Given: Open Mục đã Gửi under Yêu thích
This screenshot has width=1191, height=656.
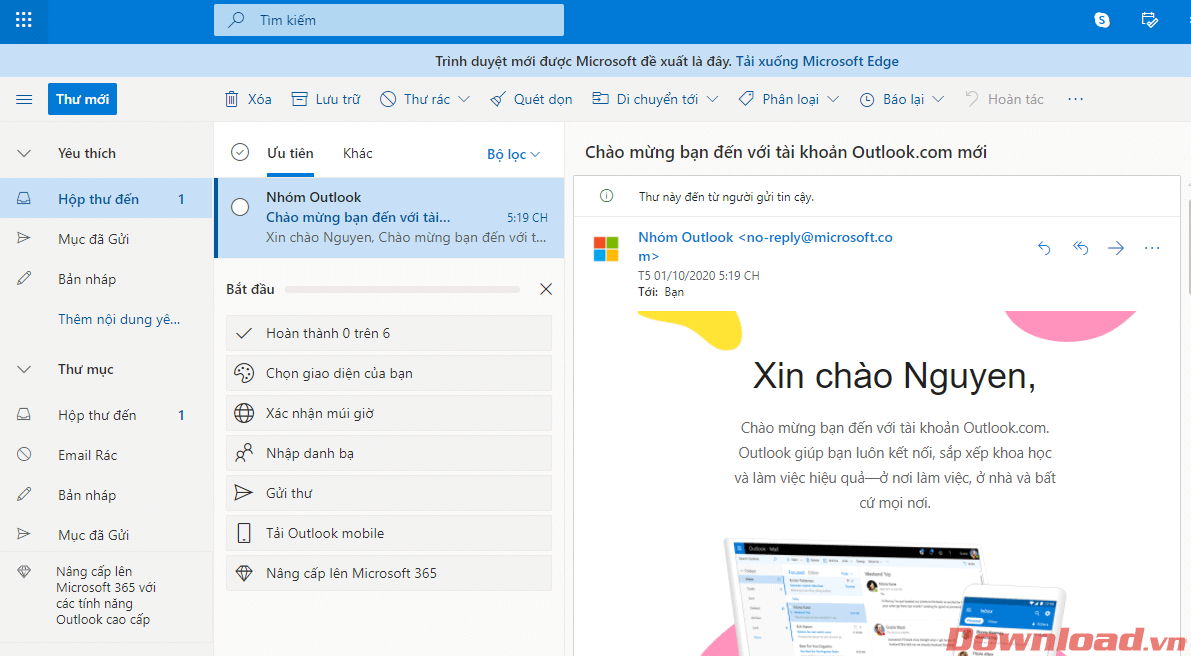Looking at the screenshot, I should (106, 239).
